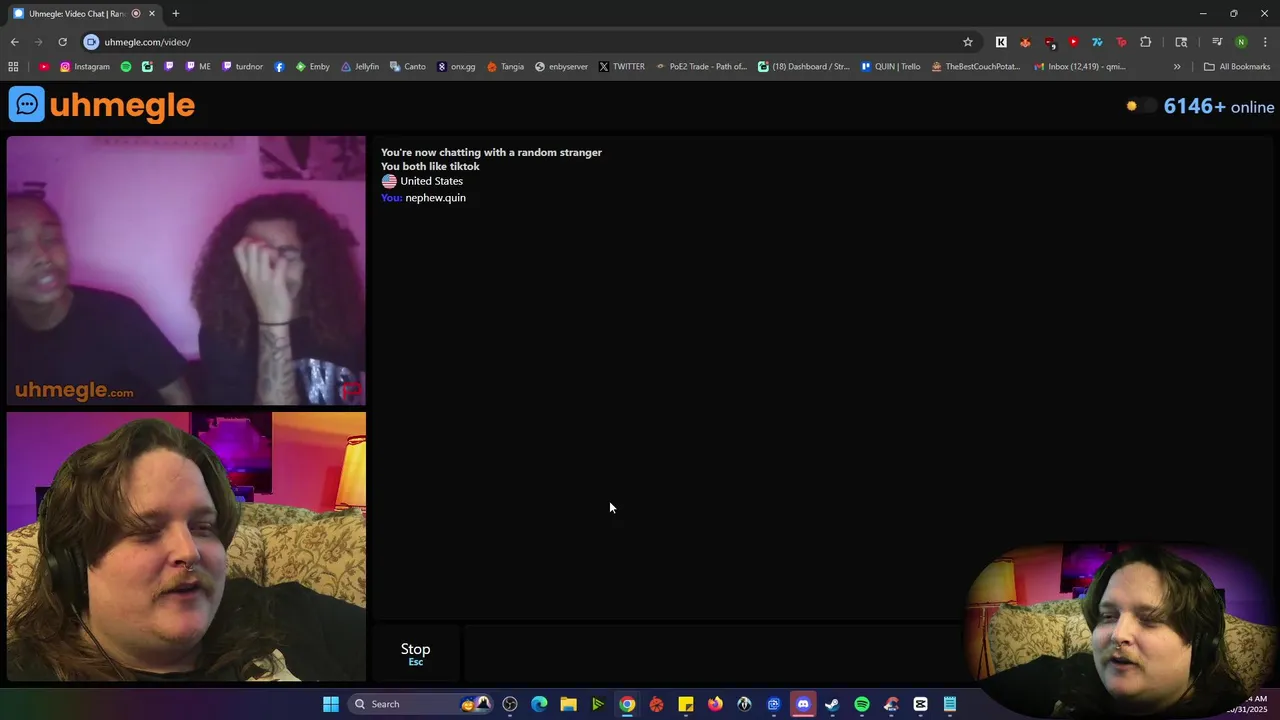Open the YouTube bookmark icon
Viewport: 1280px width, 720px height.
44,67
